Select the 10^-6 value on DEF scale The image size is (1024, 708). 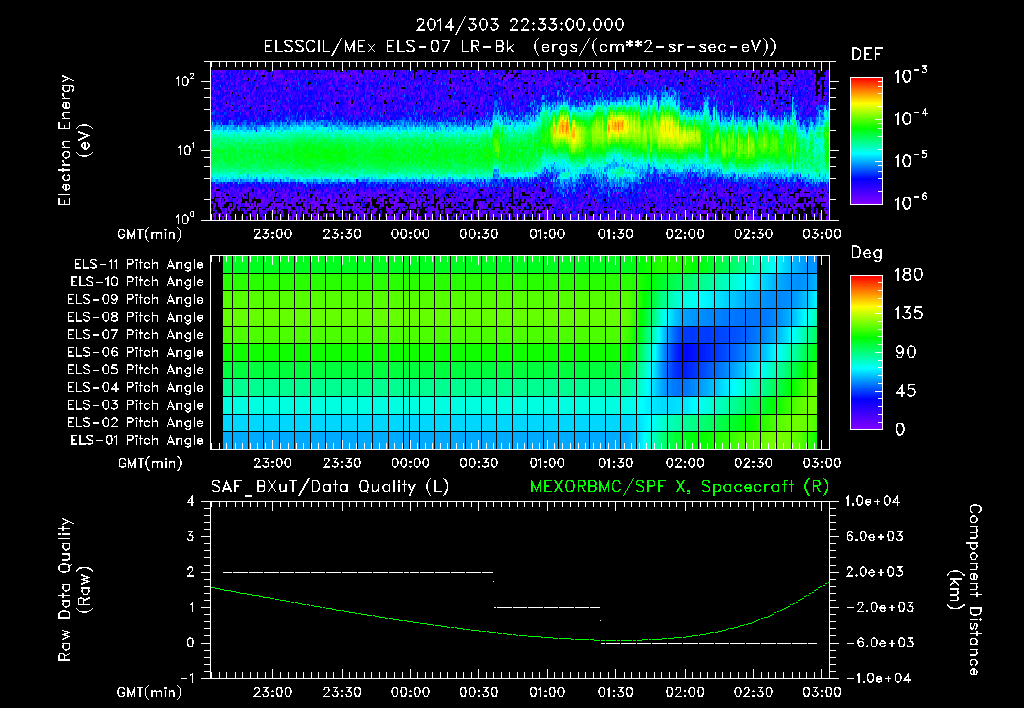pyautogui.click(x=910, y=202)
